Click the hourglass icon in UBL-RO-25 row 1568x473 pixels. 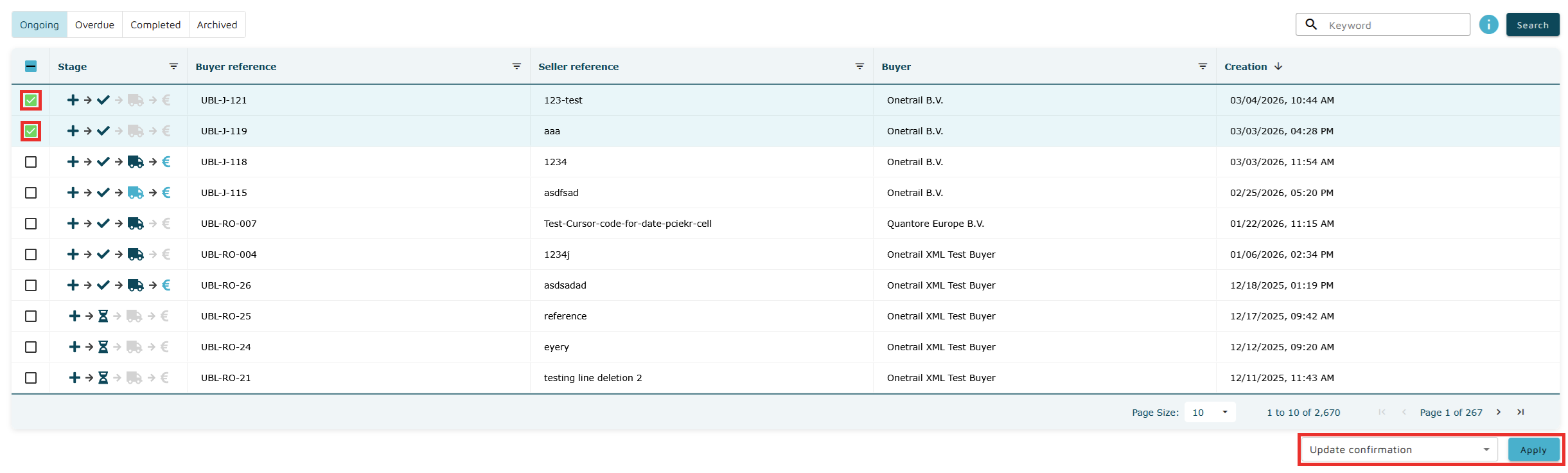(x=103, y=316)
